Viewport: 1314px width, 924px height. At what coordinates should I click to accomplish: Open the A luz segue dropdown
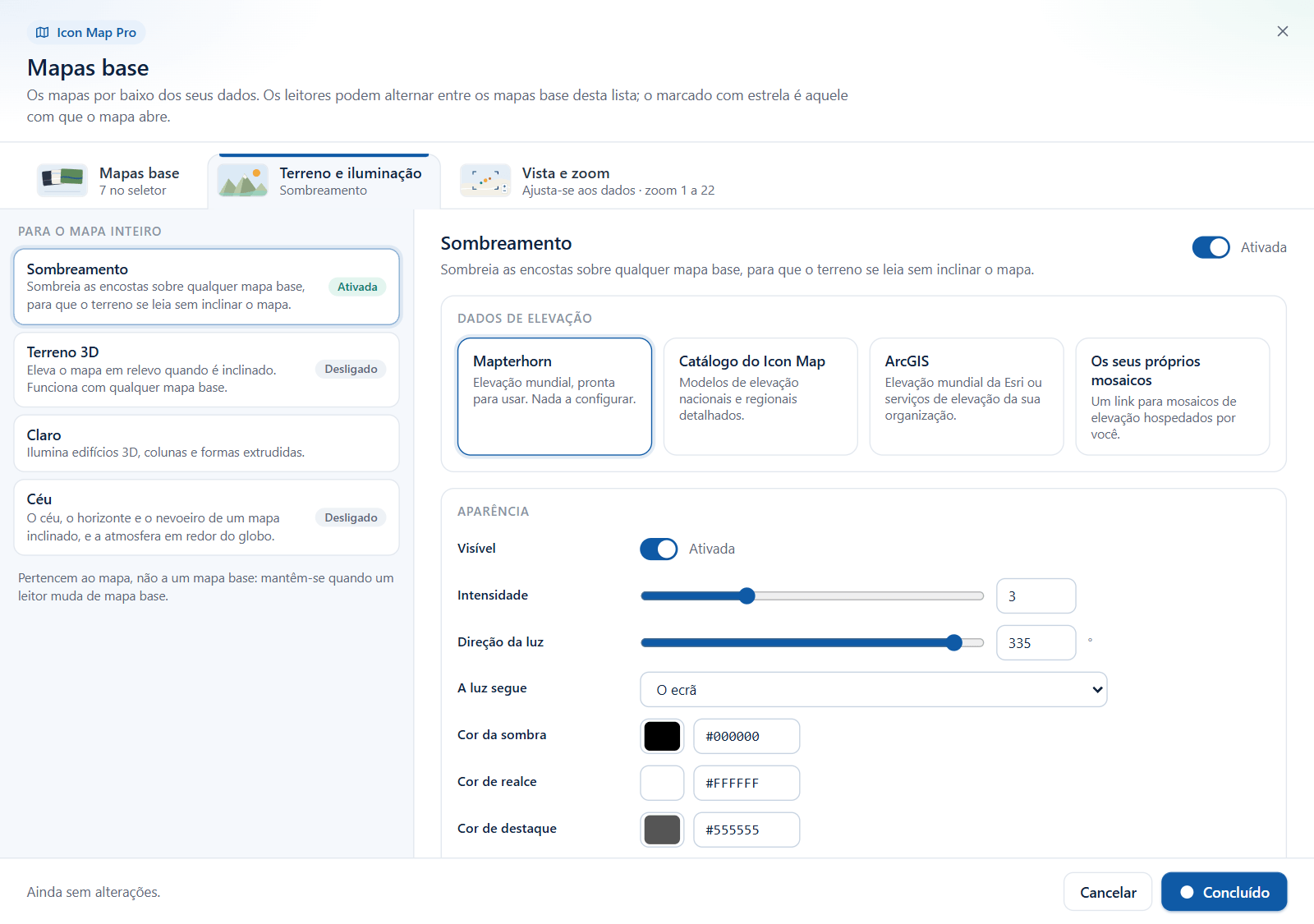873,689
